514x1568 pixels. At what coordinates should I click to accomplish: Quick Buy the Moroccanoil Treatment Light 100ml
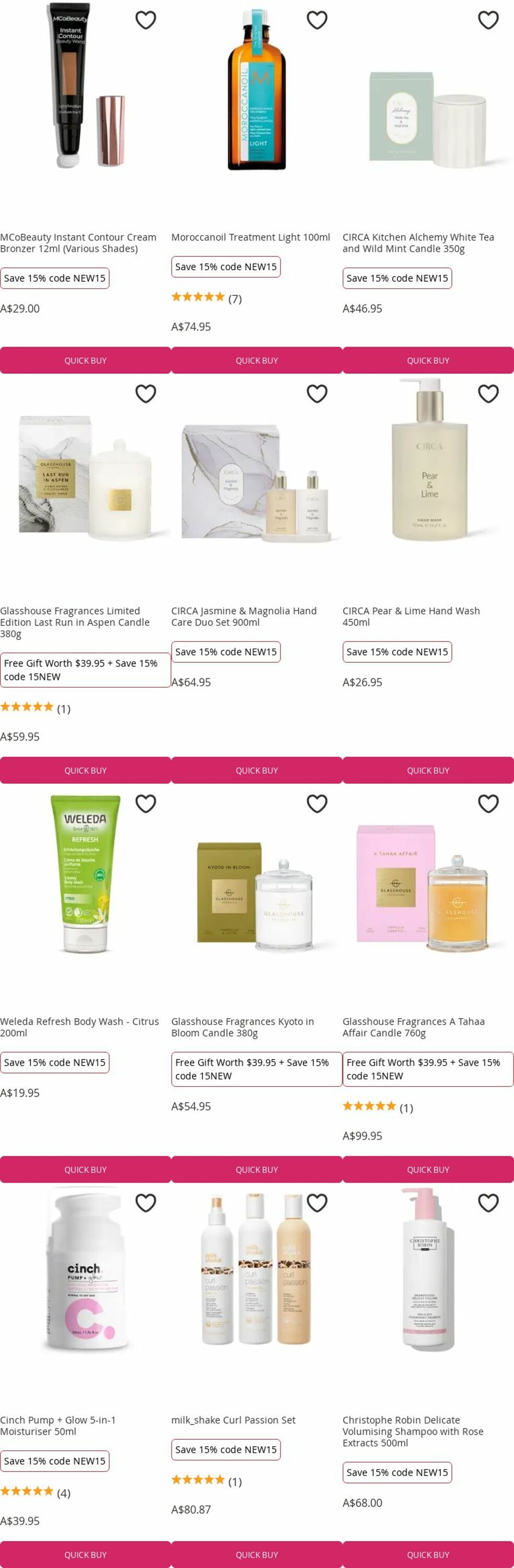256,360
